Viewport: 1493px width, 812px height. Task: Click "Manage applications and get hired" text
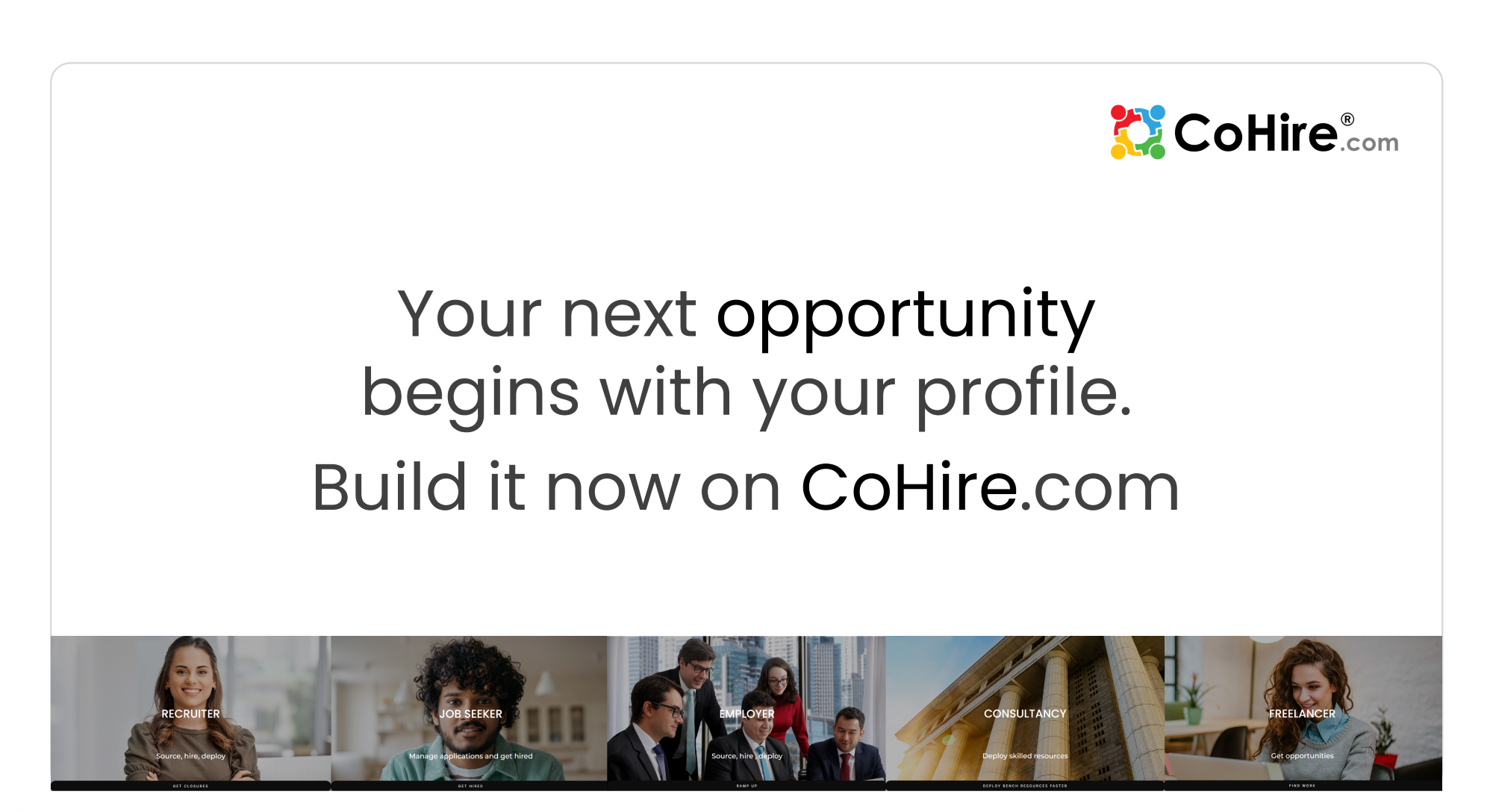click(x=470, y=756)
